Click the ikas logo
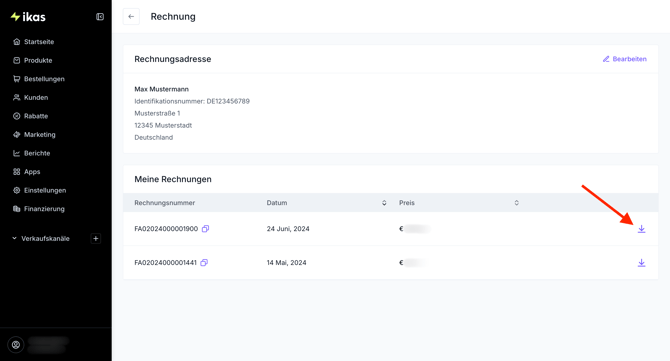 click(28, 17)
